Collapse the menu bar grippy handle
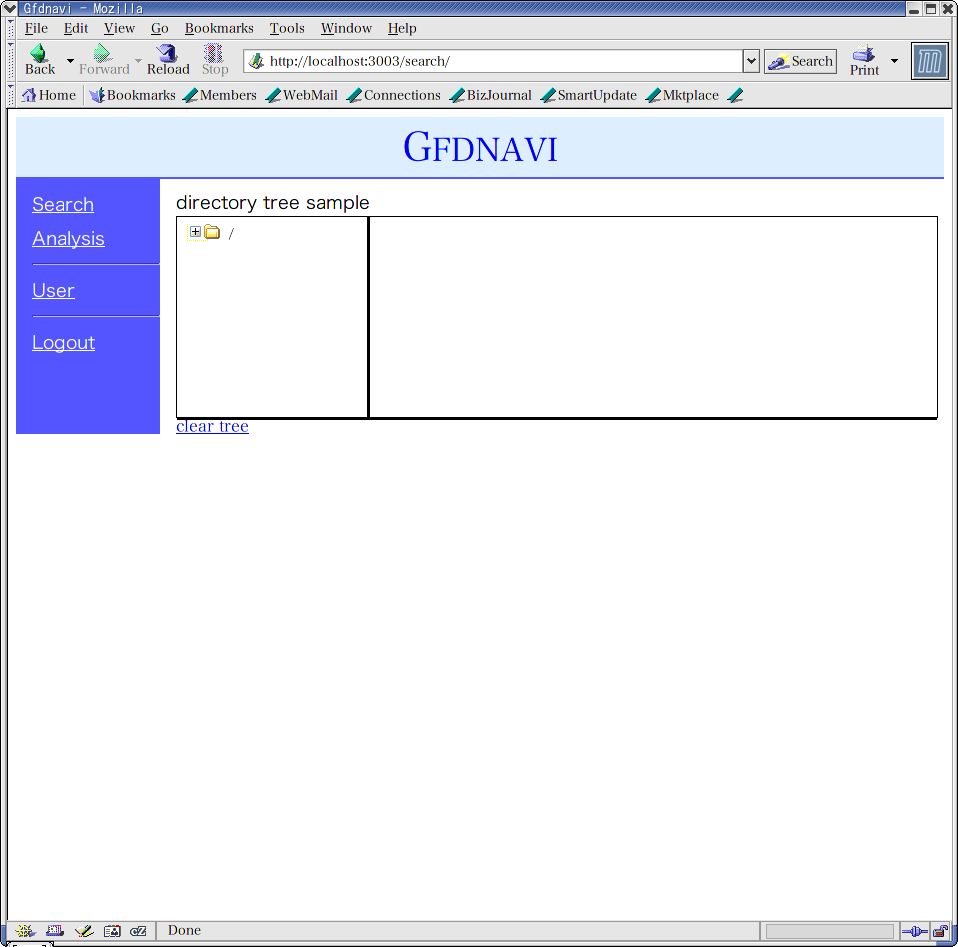958x947 pixels. pos(10,28)
